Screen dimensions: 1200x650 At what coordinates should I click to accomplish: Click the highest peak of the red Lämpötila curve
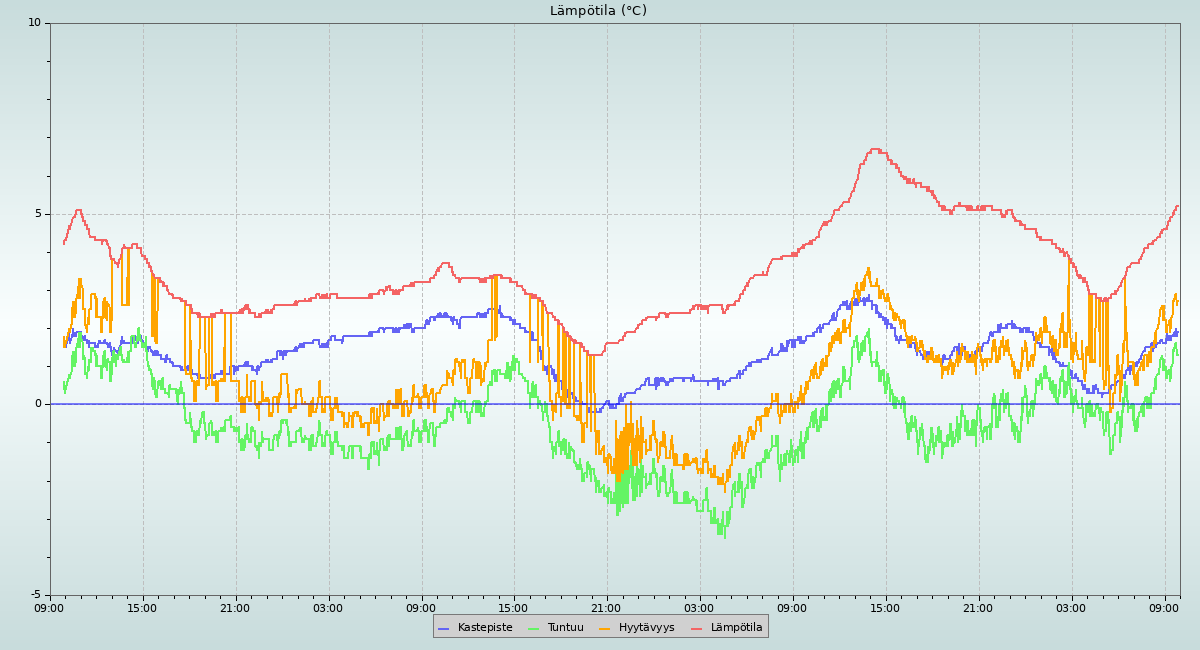(x=875, y=150)
